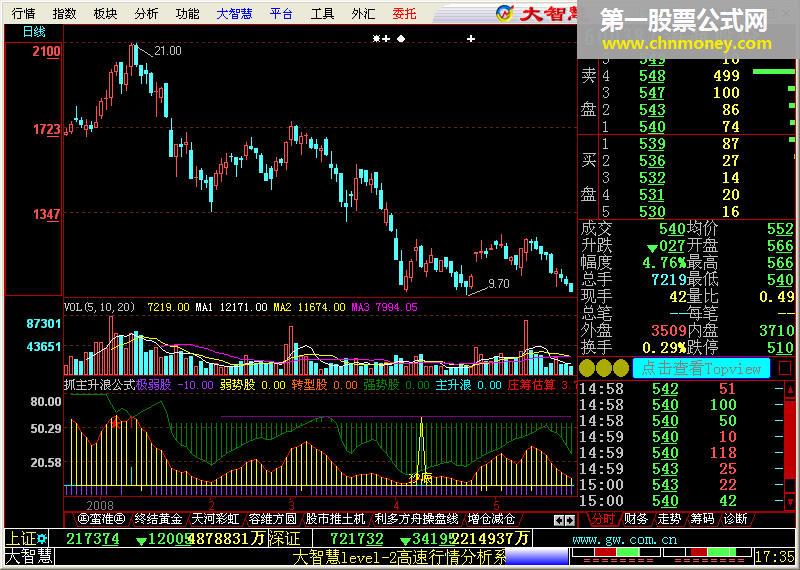The width and height of the screenshot is (800, 570).
Task: Open the 外汇 menu
Action: click(363, 14)
